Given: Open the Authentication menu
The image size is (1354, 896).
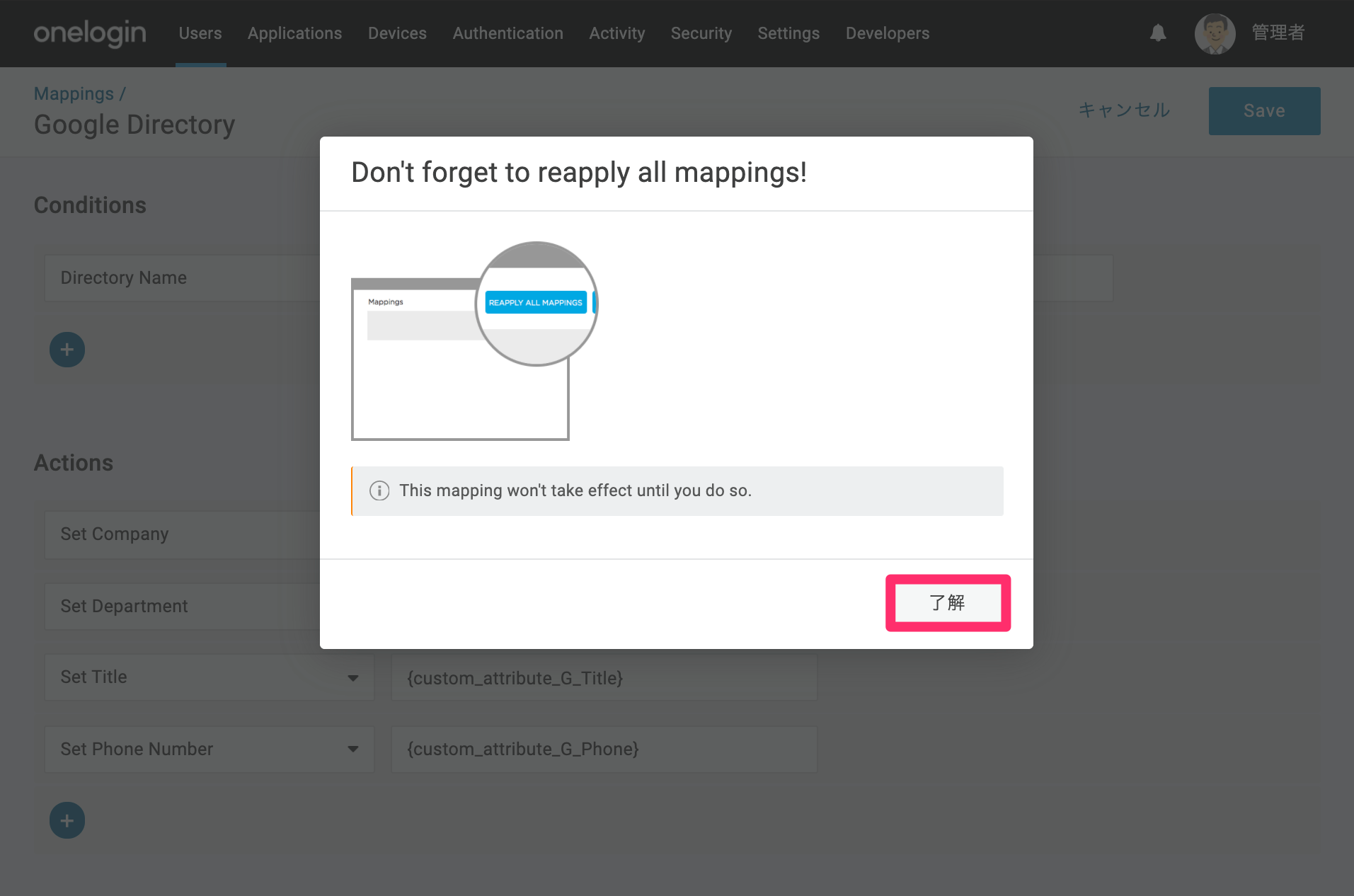Looking at the screenshot, I should click(x=508, y=33).
